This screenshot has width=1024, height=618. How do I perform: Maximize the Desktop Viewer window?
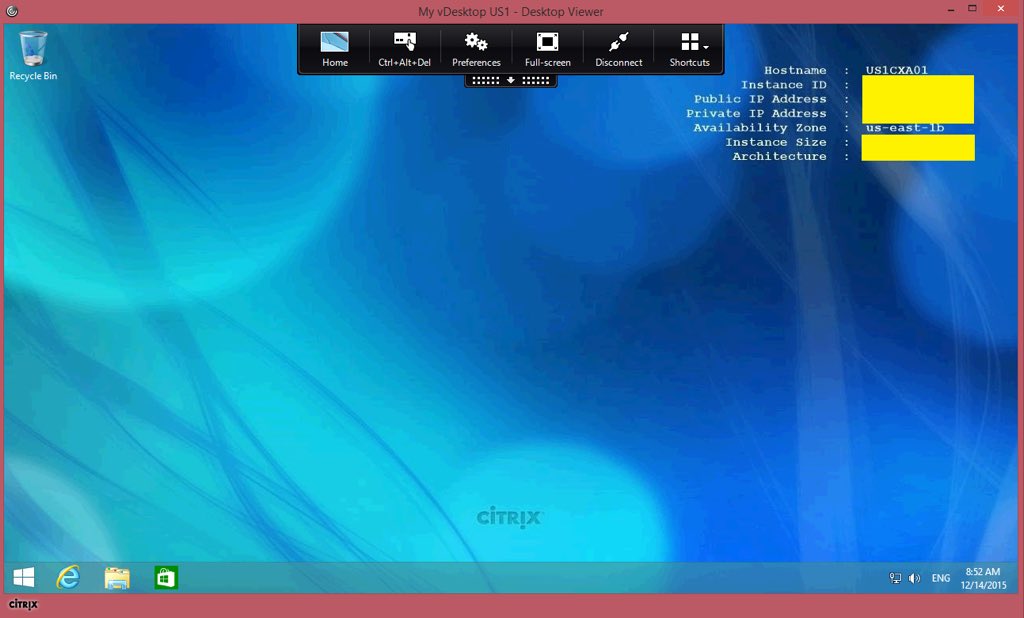click(972, 8)
